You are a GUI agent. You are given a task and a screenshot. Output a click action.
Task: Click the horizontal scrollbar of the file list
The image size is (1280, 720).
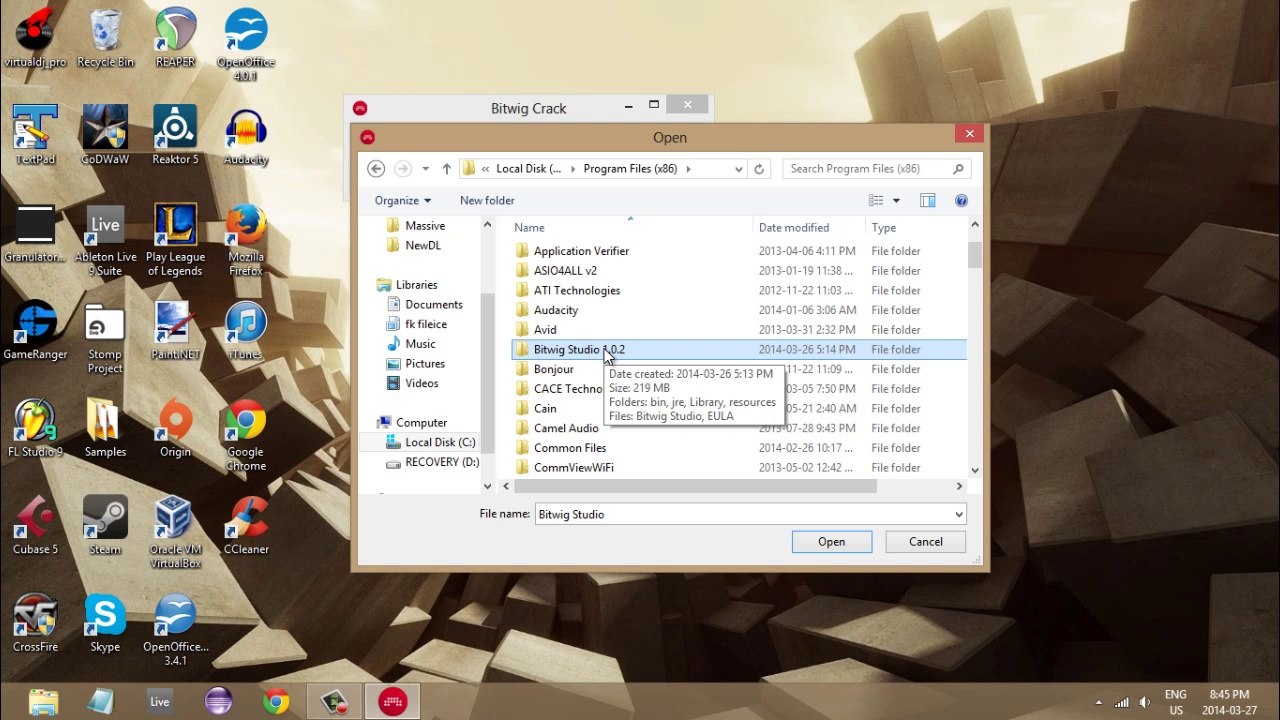point(695,486)
